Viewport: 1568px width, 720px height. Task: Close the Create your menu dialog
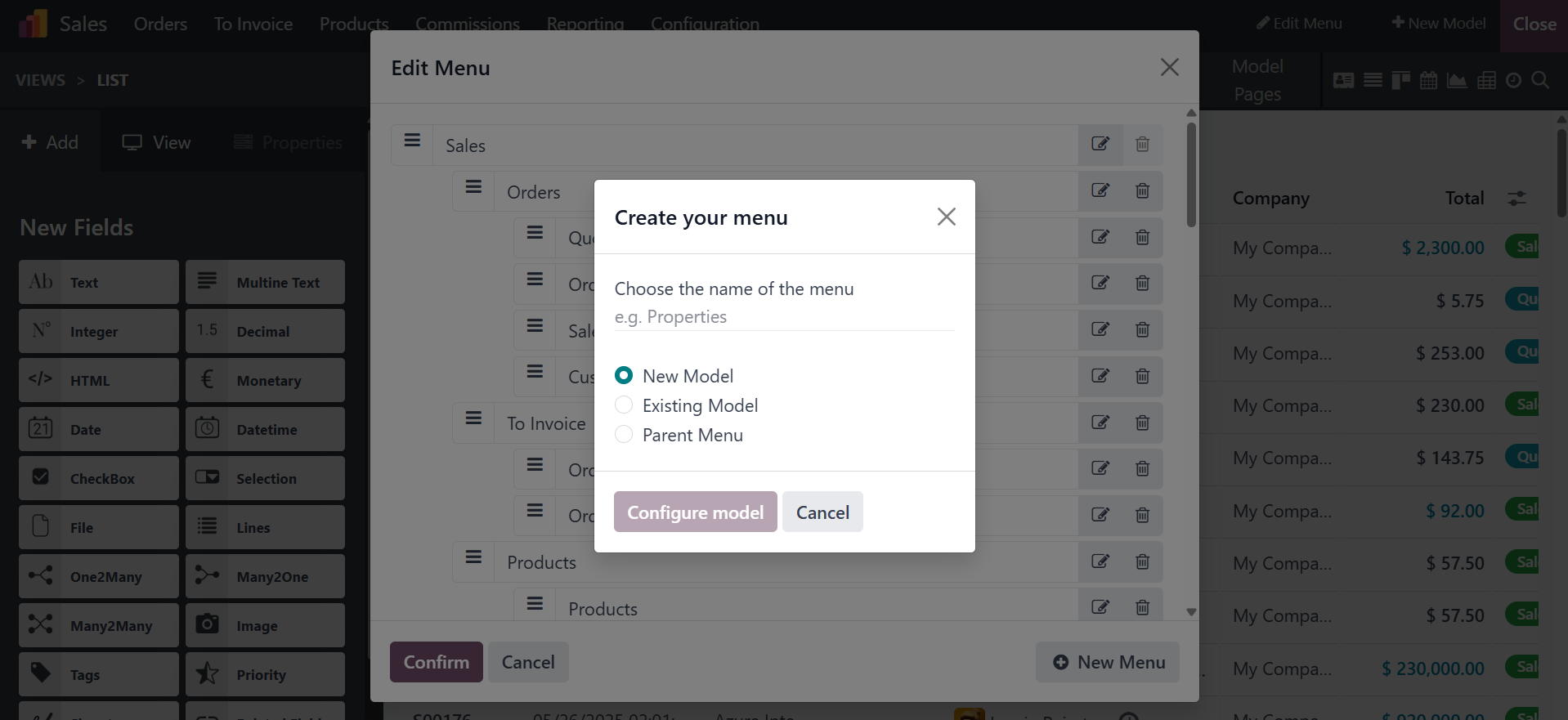(x=946, y=217)
